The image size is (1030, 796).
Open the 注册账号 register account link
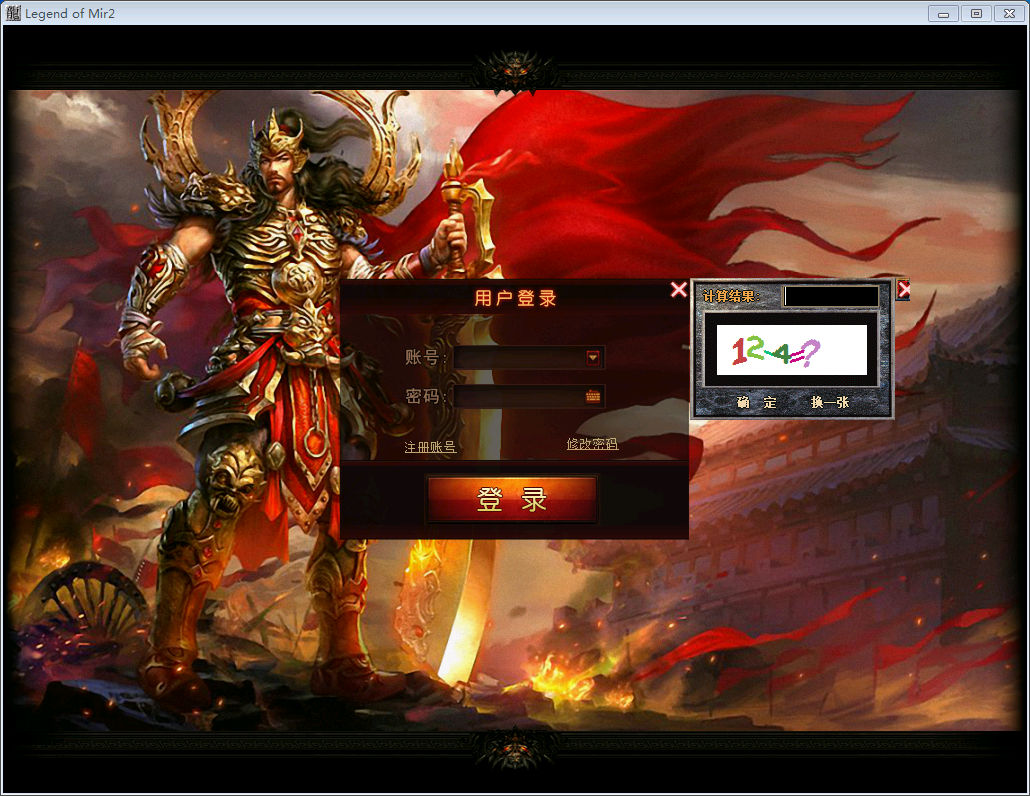pos(430,447)
